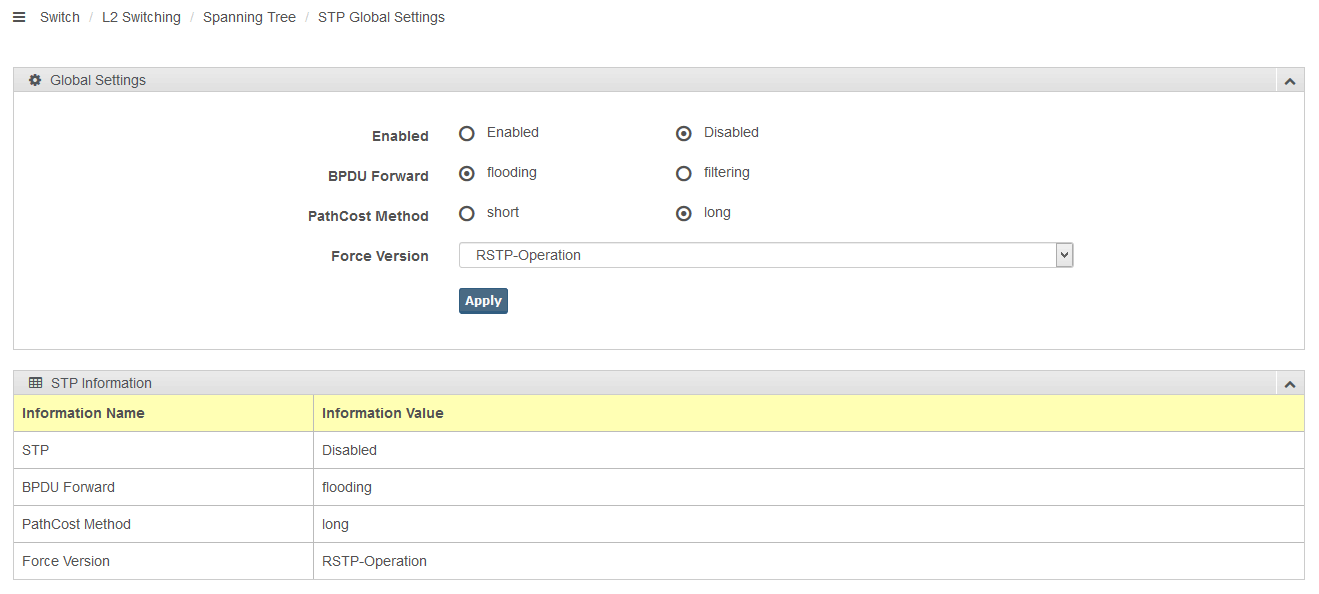Click the STP Information table icon

35,383
